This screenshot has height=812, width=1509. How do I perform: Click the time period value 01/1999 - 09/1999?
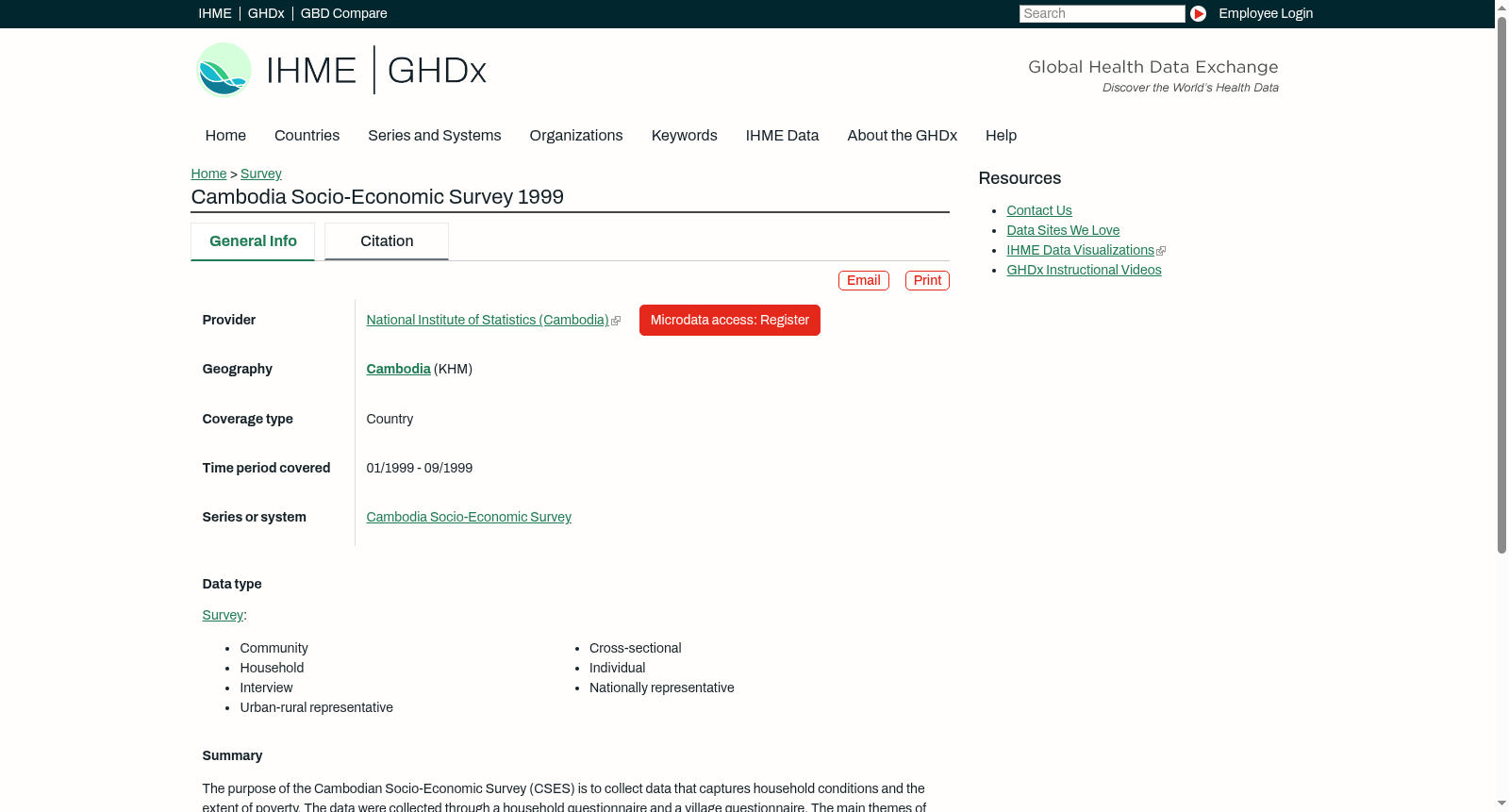point(420,468)
